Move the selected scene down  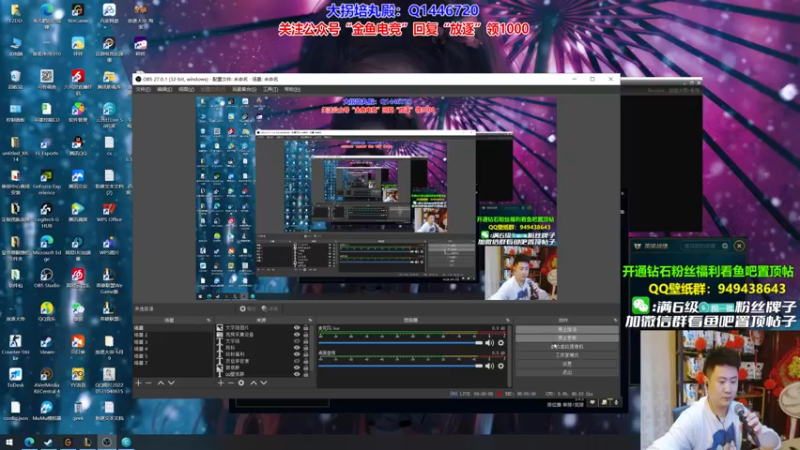click(x=171, y=383)
